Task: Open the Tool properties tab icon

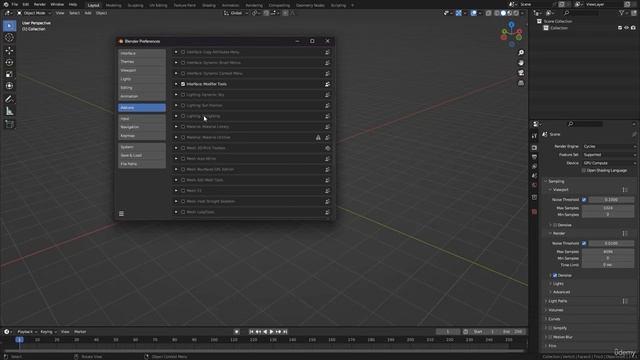Action: coord(534,136)
